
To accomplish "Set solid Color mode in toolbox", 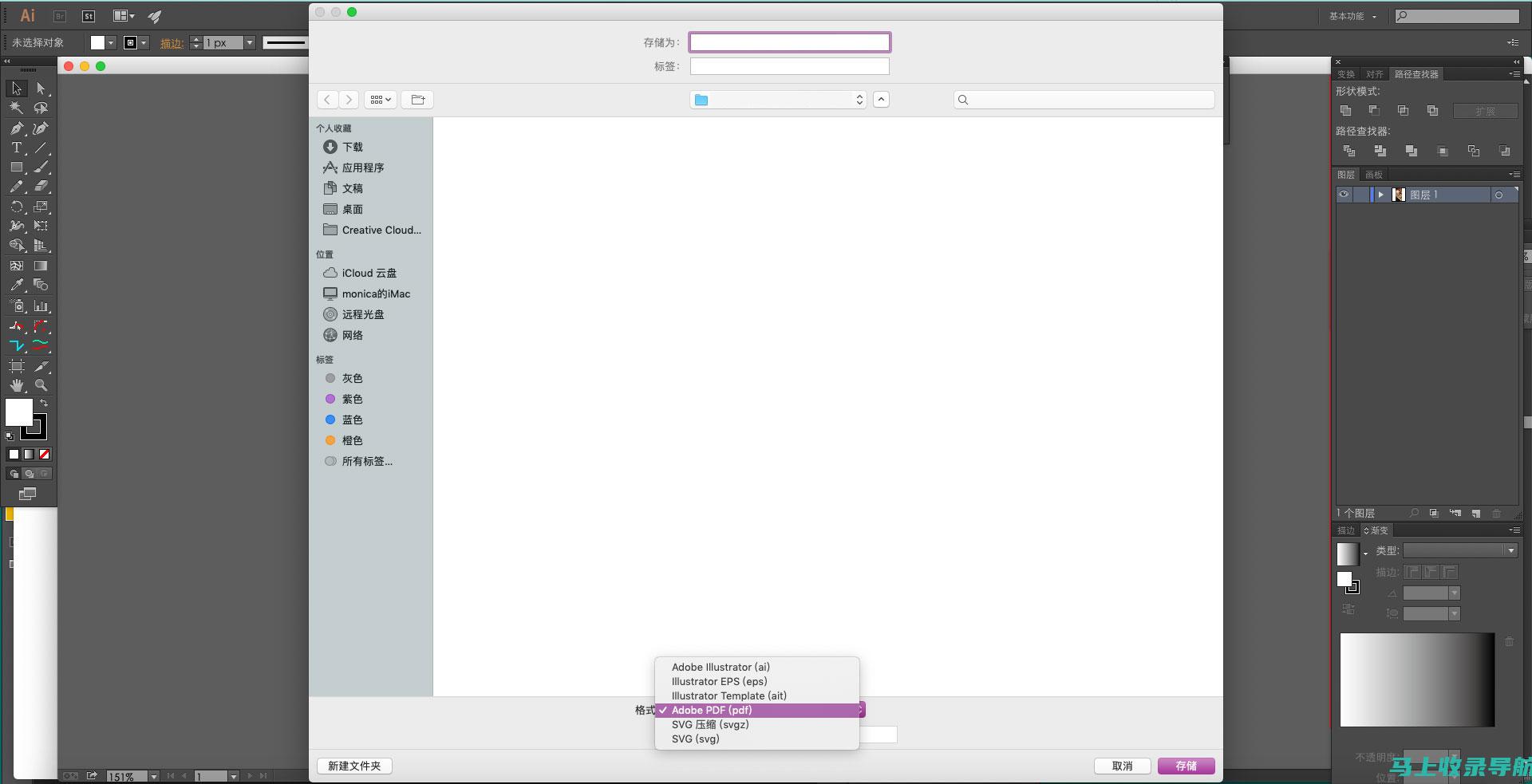I will coord(14,455).
